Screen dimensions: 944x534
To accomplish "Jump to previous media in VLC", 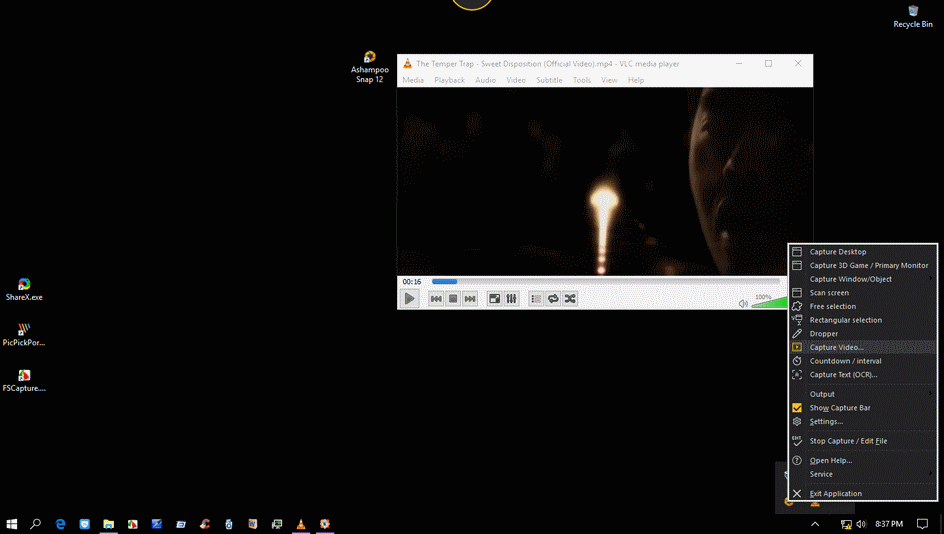I will pyautogui.click(x=436, y=299).
